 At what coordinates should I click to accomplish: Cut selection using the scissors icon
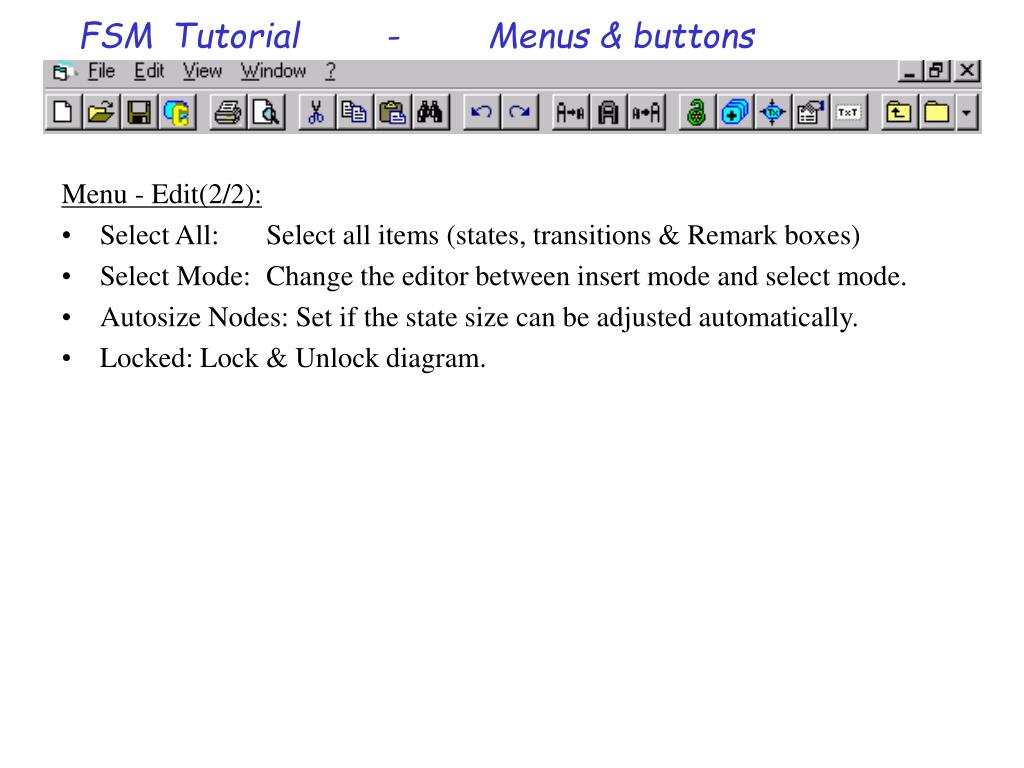tap(315, 113)
